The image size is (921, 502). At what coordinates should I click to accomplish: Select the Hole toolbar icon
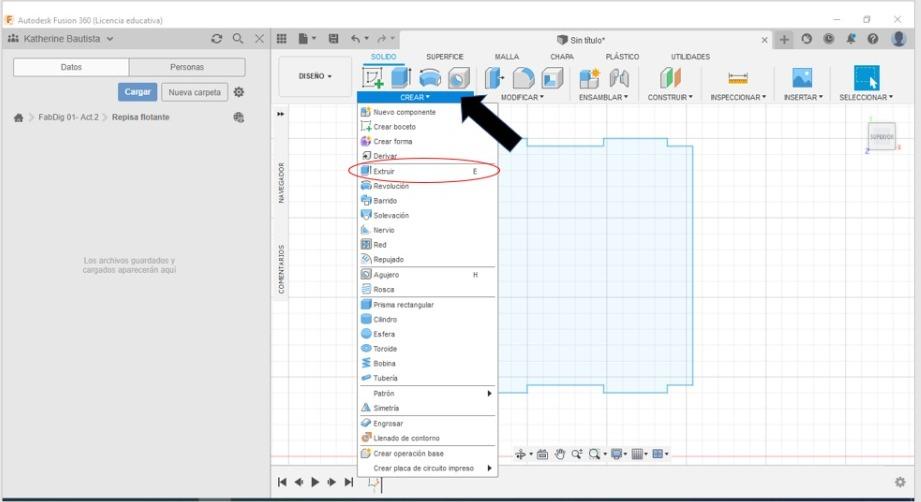click(x=459, y=78)
